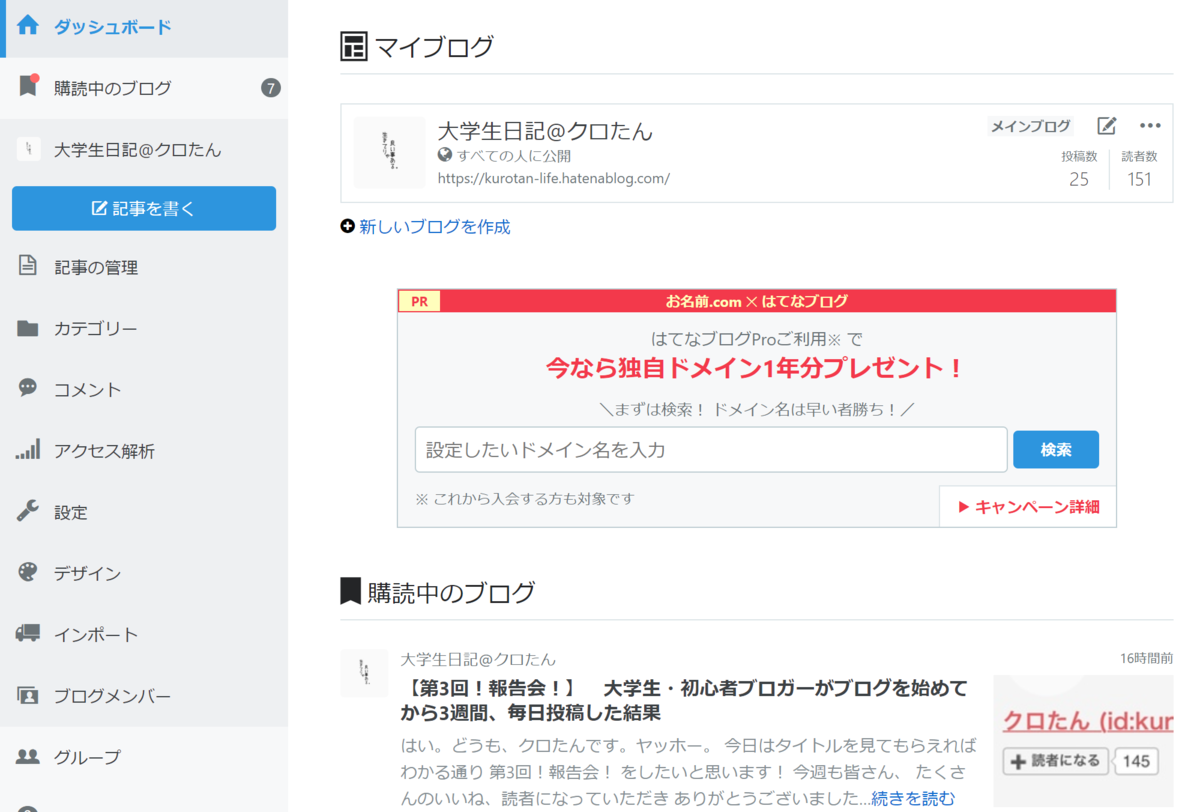Open the three-dots menu on the blog card
This screenshot has height=812, width=1200.
[x=1150, y=125]
